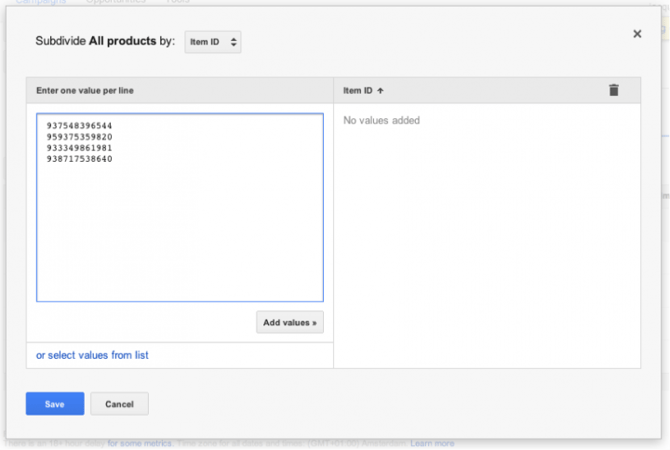Click the 'No values added' message
This screenshot has width=670, height=450.
[x=381, y=121]
